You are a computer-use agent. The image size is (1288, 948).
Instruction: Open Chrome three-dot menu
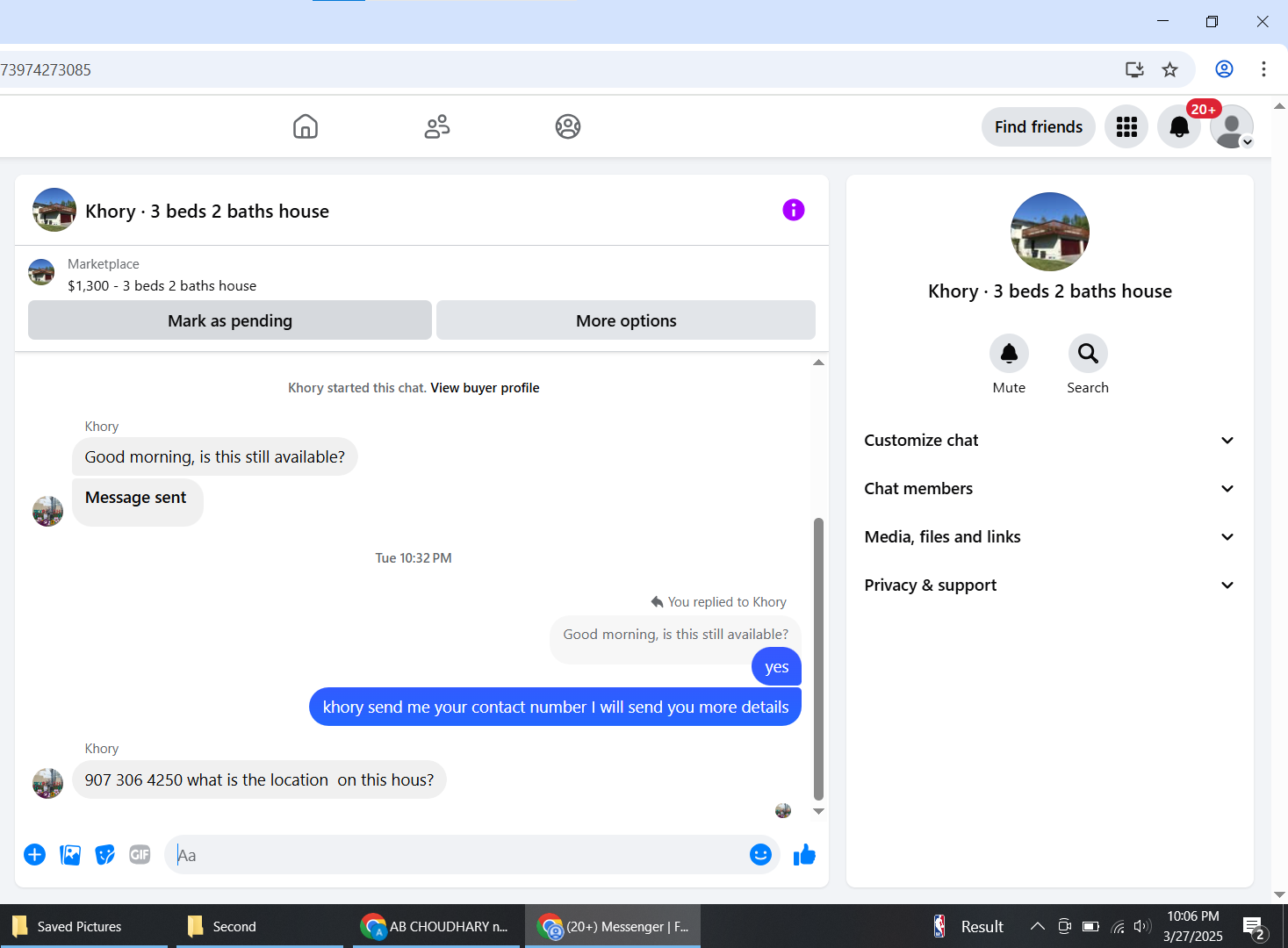(x=1263, y=69)
